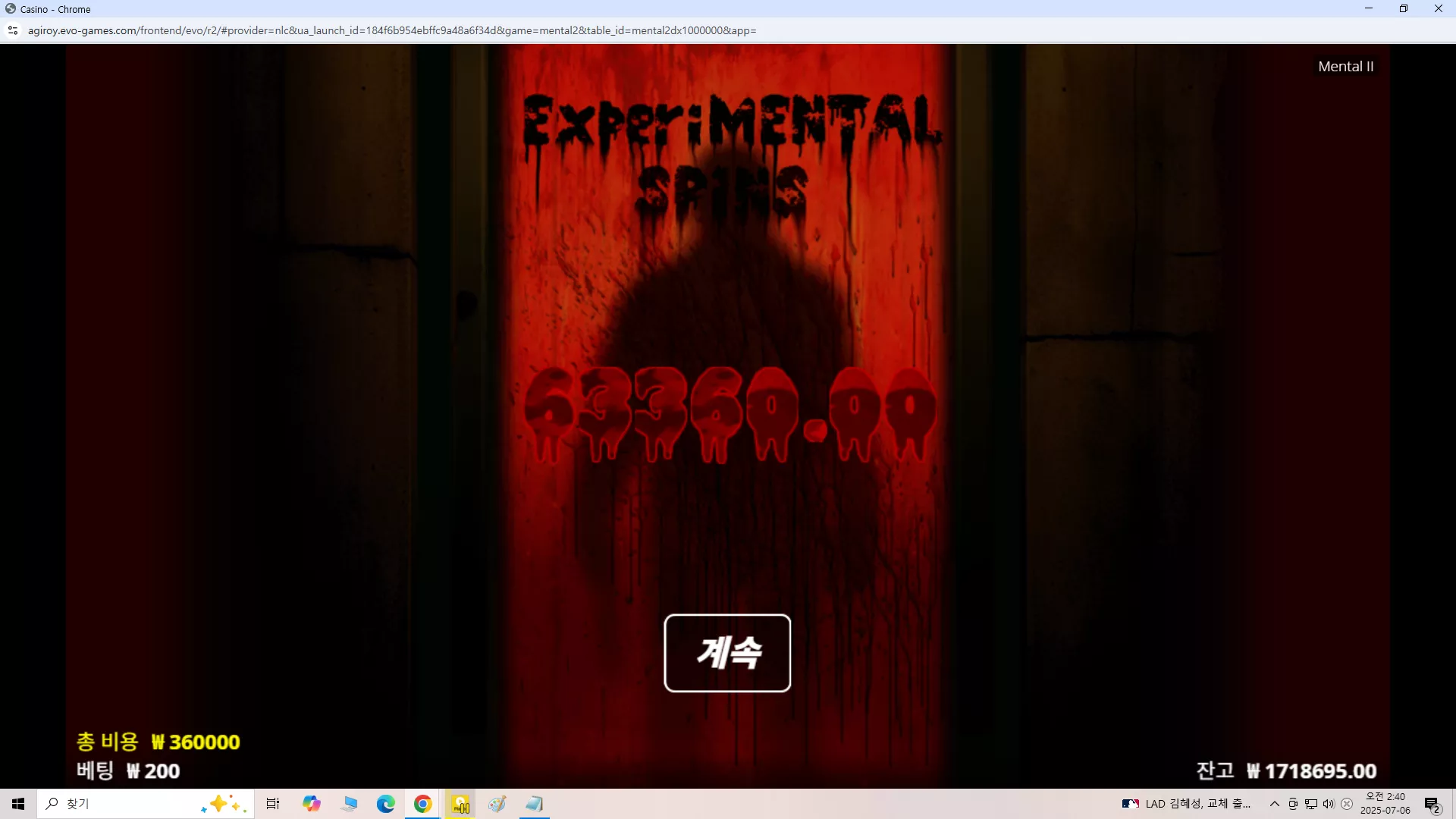Close the Casino Chrome window
Screen dimensions: 1456x819
[1439, 8]
